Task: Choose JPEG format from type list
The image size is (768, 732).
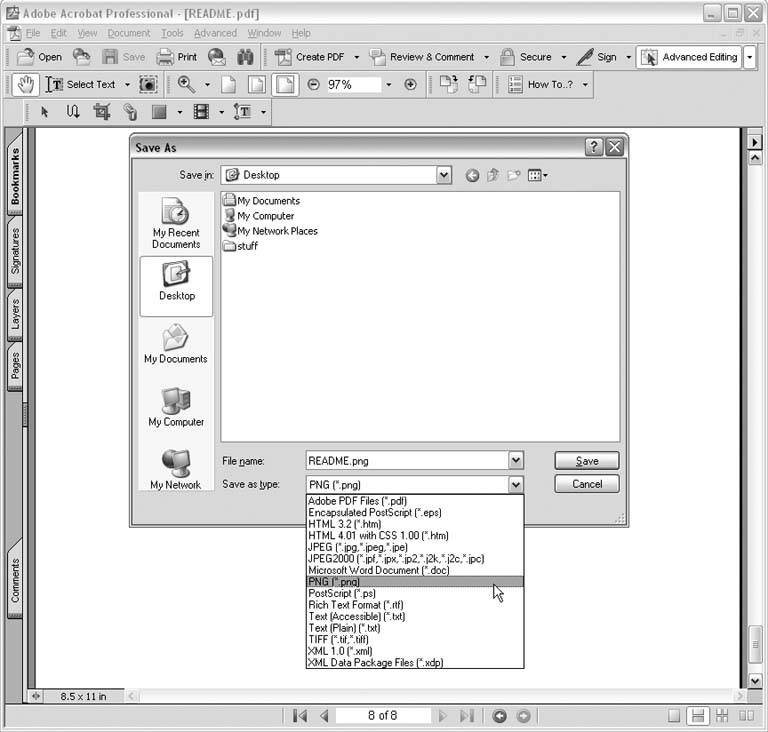Action: click(x=357, y=547)
